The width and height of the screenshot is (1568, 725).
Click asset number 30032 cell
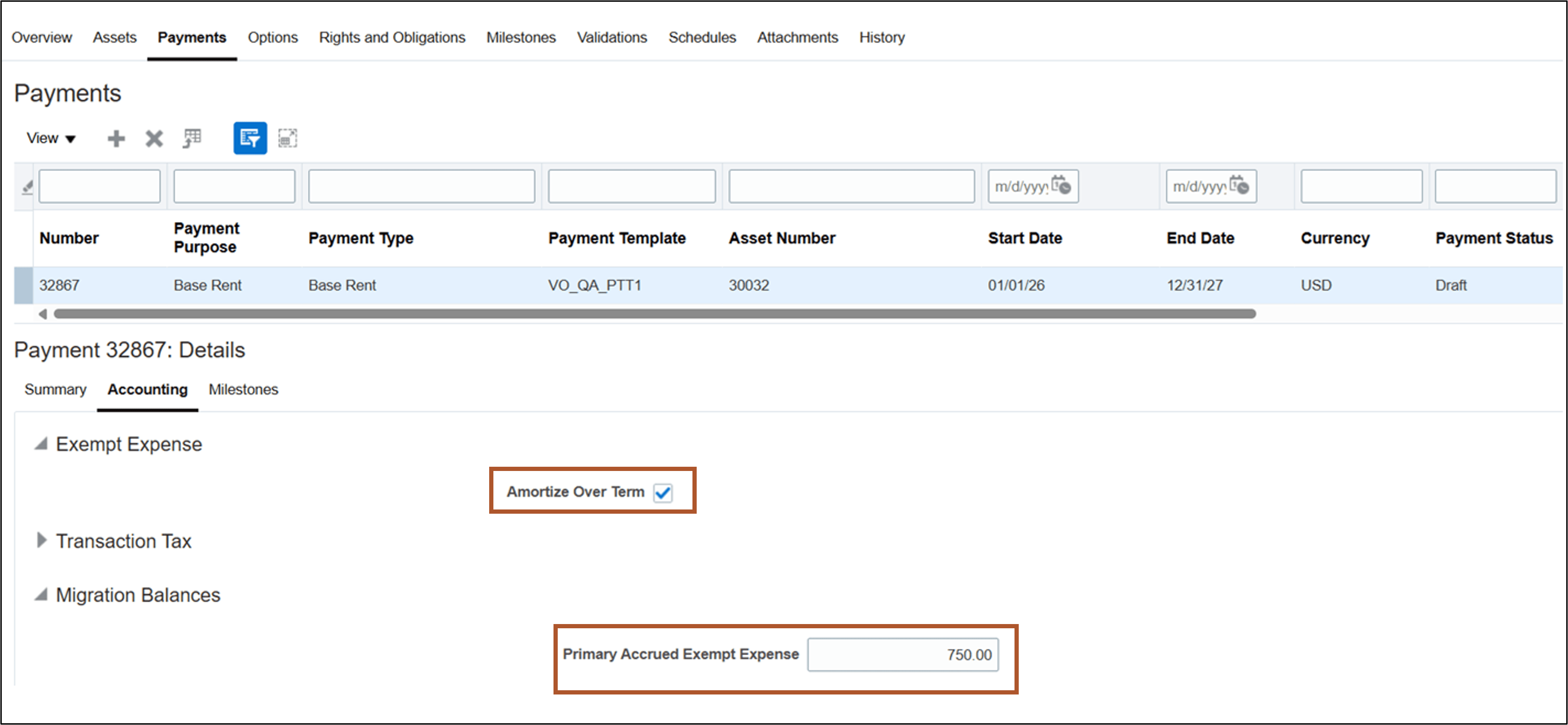tap(749, 285)
